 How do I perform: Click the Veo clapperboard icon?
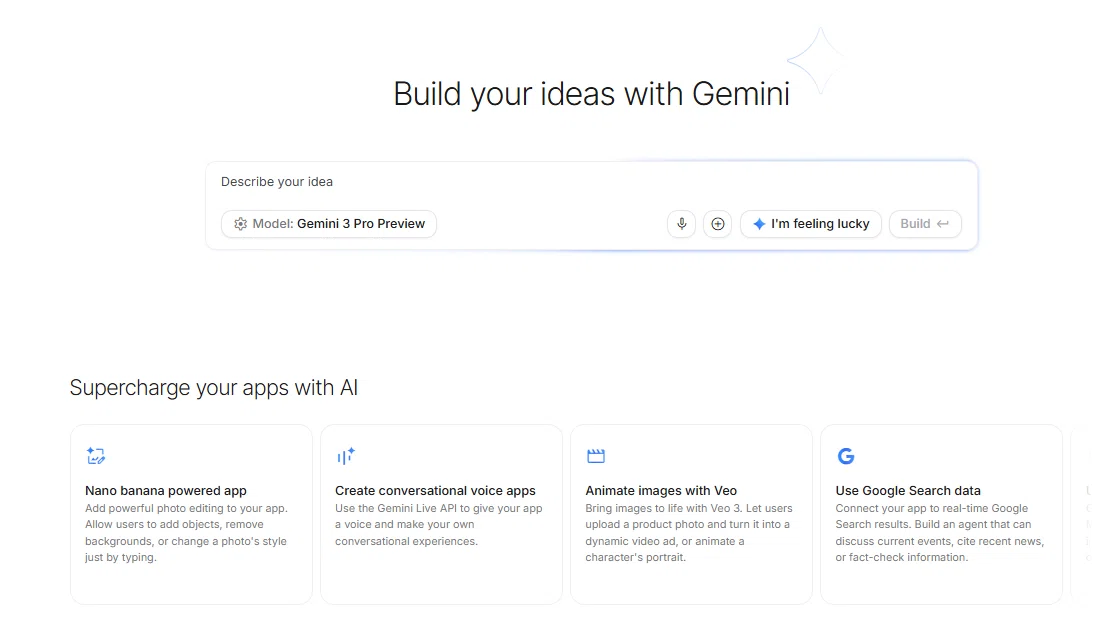[596, 456]
